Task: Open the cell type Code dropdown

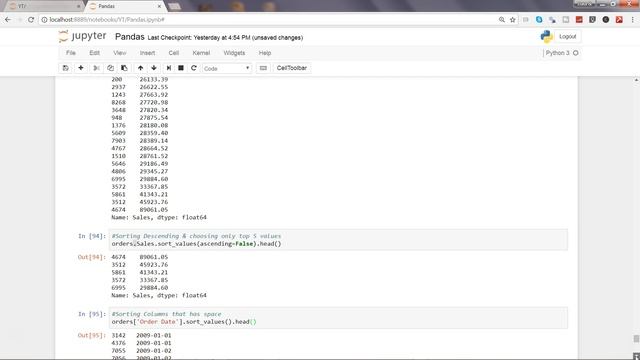Action: point(227,69)
